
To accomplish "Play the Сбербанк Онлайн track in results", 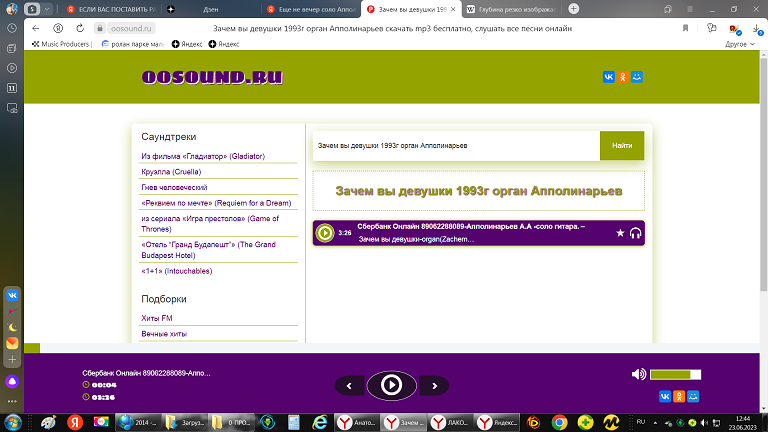I will click(x=325, y=233).
